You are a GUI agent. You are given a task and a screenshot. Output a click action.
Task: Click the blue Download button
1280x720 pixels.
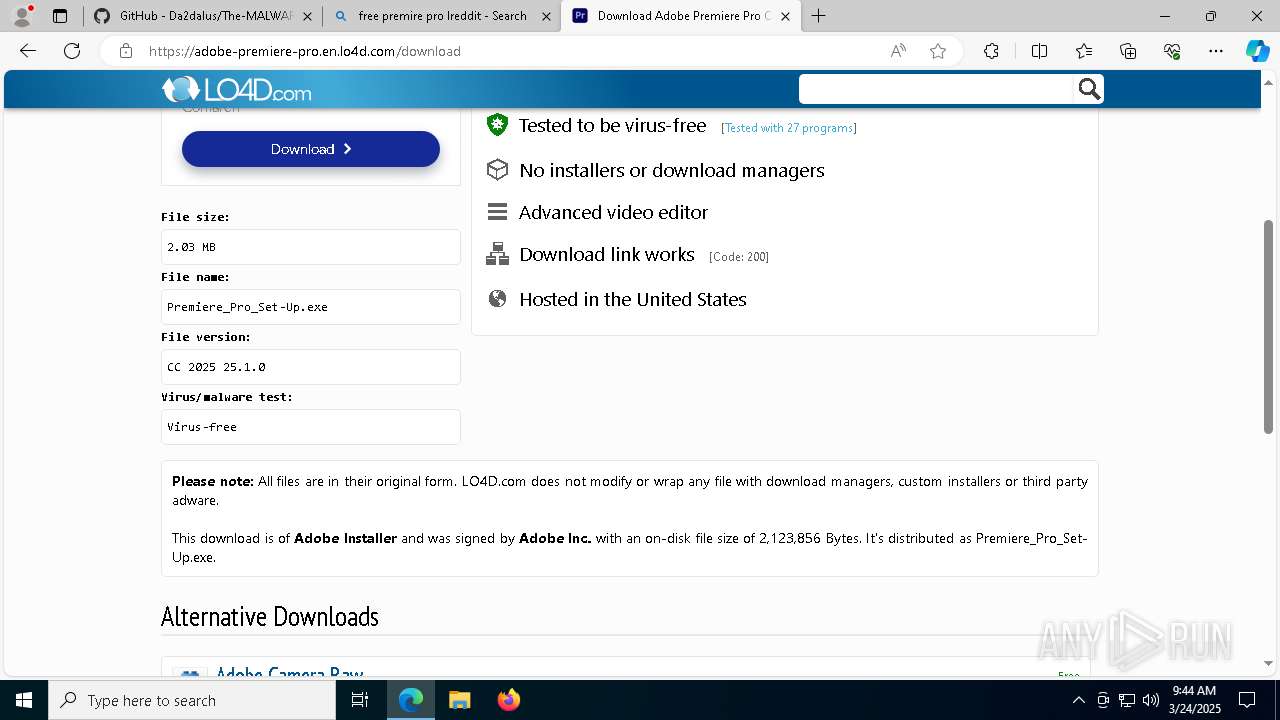[x=311, y=149]
